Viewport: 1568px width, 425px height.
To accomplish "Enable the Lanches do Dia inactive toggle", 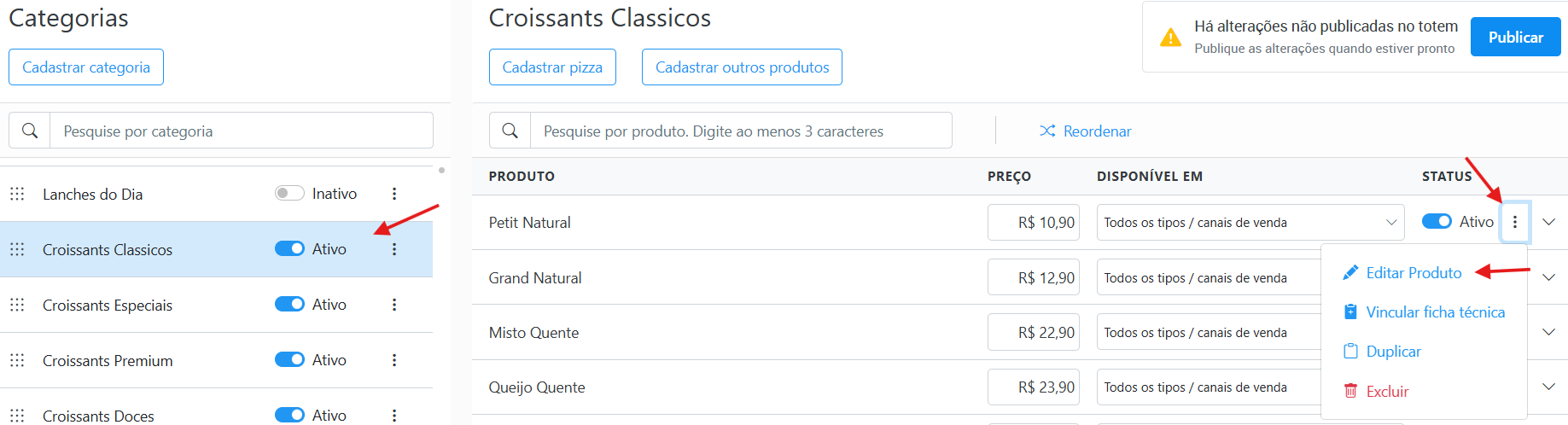I will pyautogui.click(x=289, y=193).
